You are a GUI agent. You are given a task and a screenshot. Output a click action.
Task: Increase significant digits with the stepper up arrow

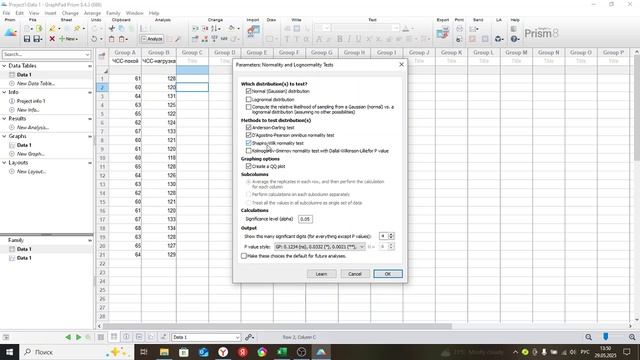tap(391, 234)
